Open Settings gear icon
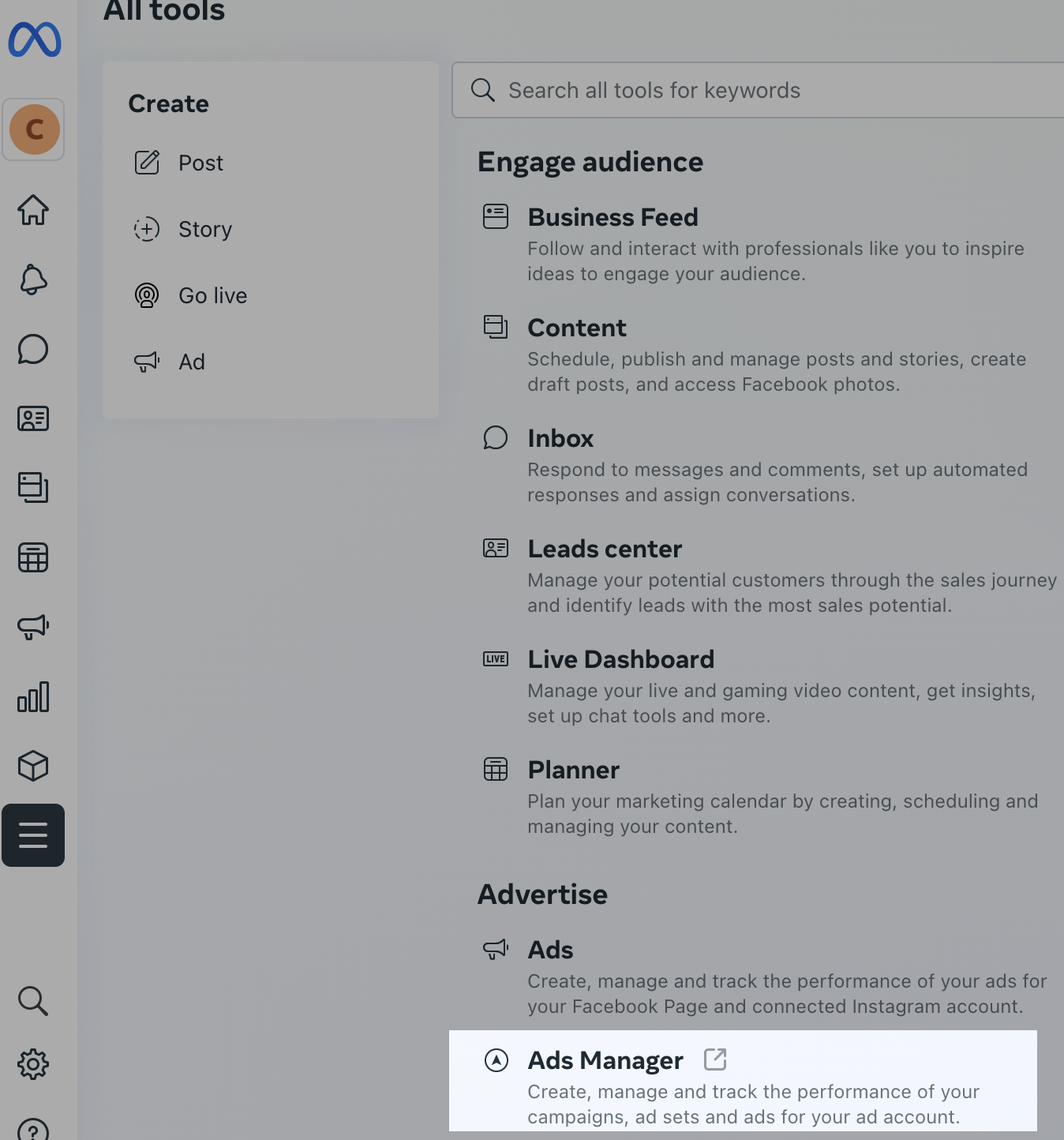Viewport: 1064px width, 1140px height. pyautogui.click(x=33, y=1064)
